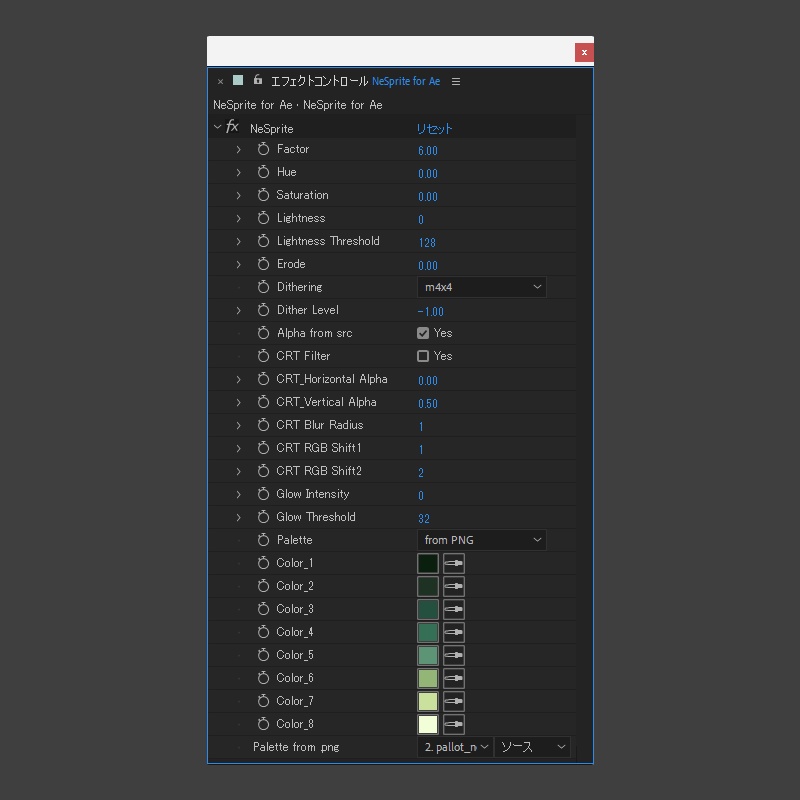Open the Palette from PNG dropdown
Image resolution: width=800 pixels, height=800 pixels.
[481, 539]
